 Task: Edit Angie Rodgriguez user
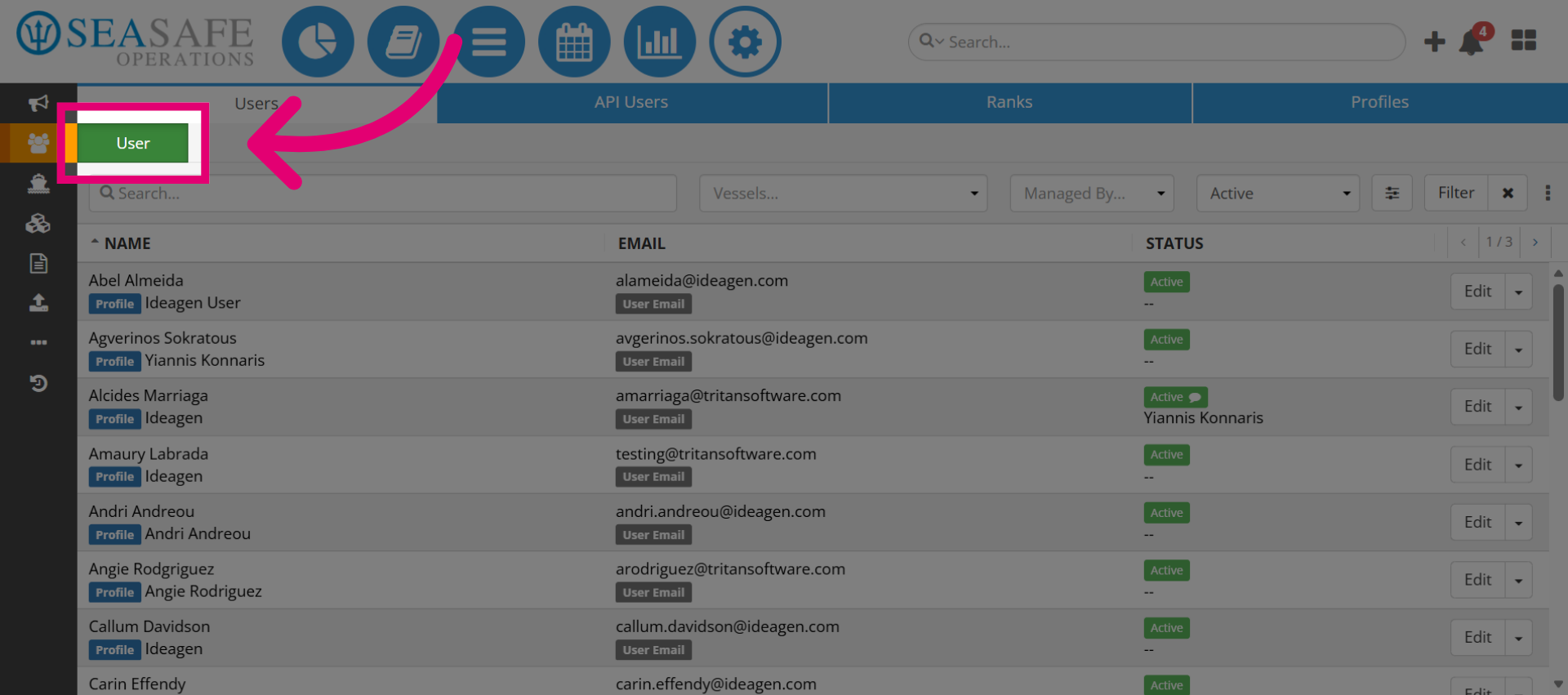point(1477,580)
